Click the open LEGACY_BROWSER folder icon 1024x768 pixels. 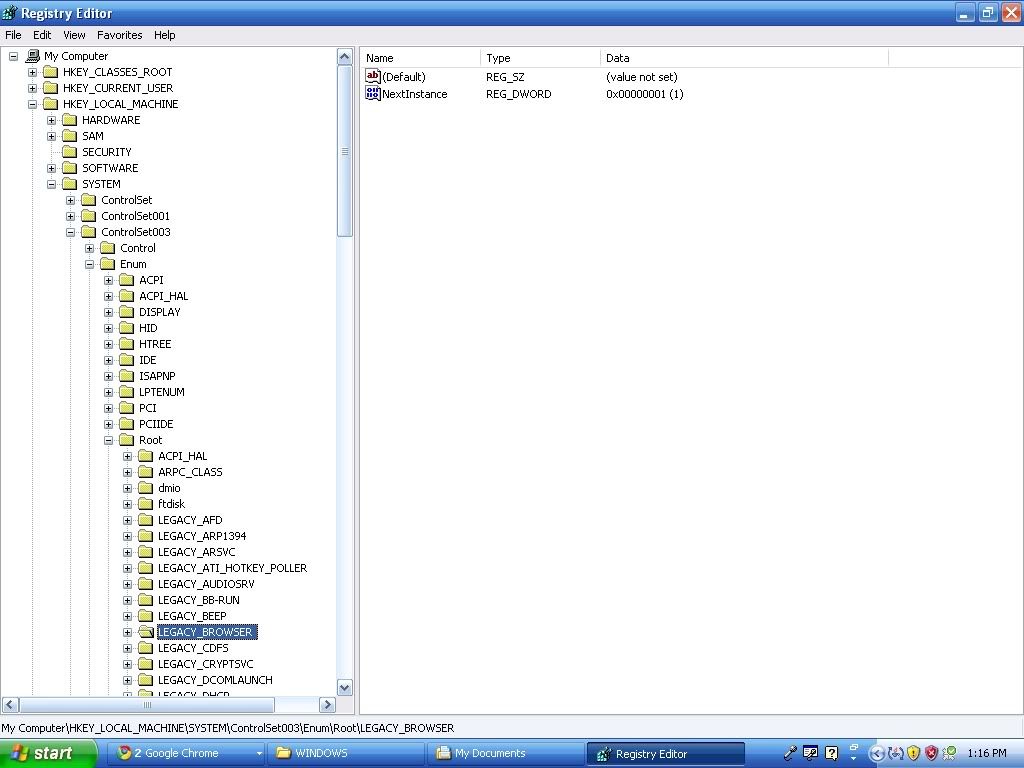(146, 632)
